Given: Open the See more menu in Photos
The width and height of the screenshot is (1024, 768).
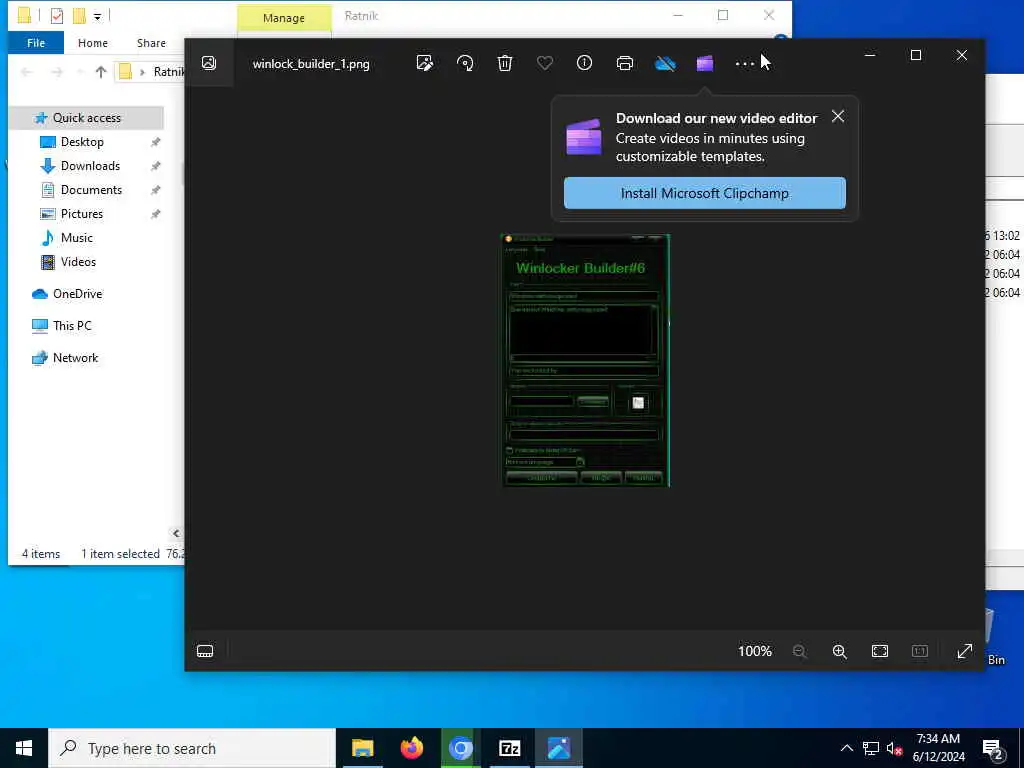Looking at the screenshot, I should click(x=744, y=63).
